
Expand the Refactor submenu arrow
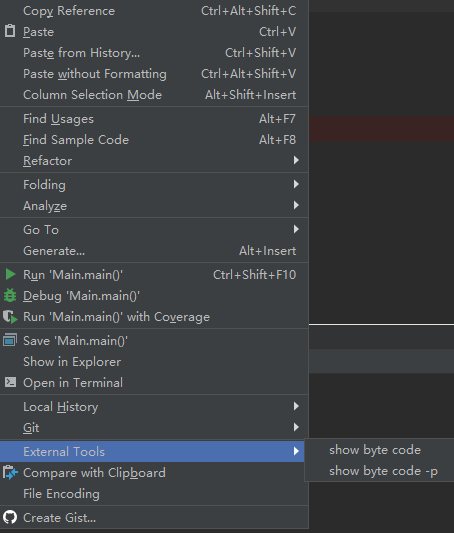pos(296,160)
